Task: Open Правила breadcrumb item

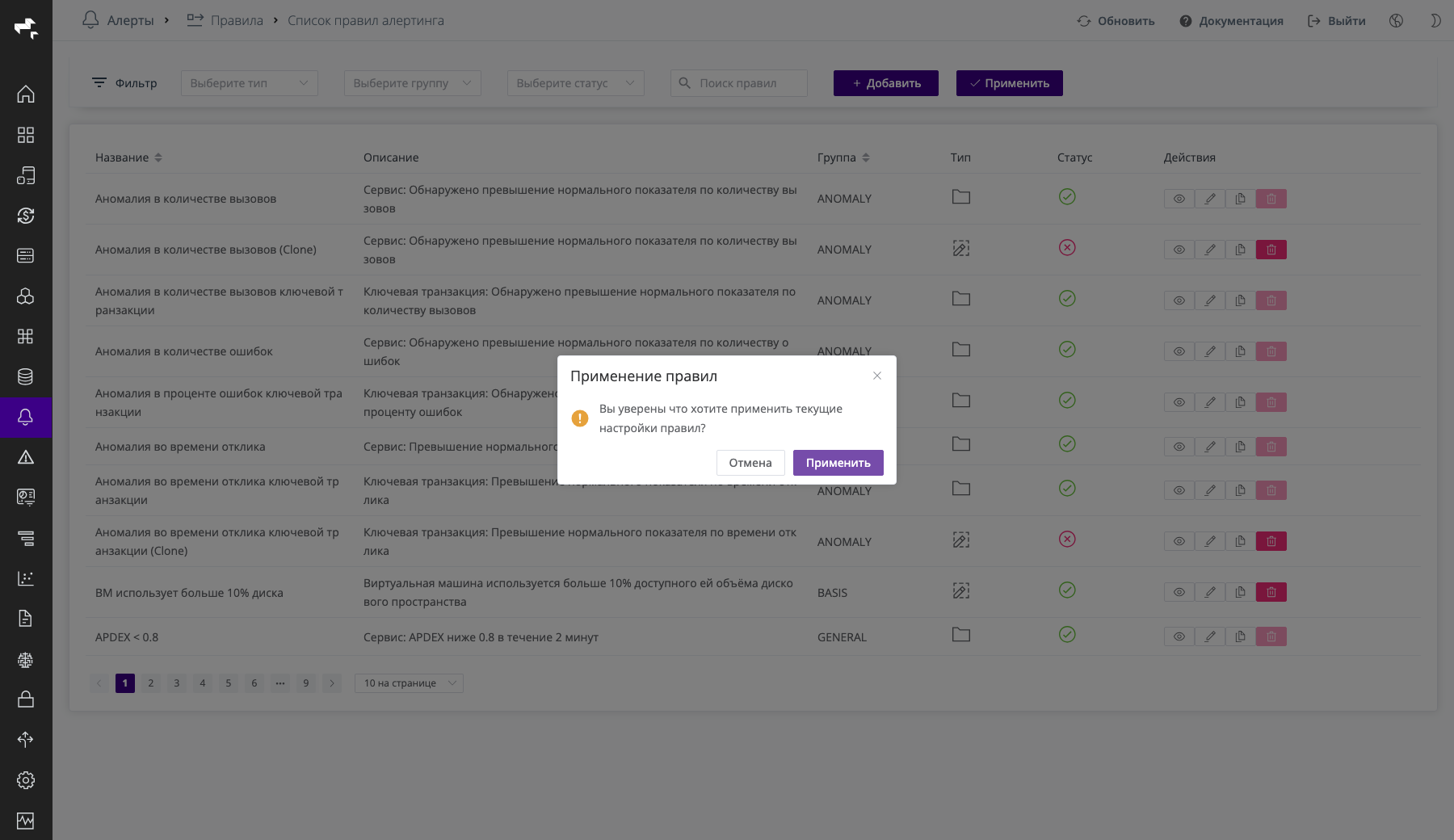Action: point(225,20)
